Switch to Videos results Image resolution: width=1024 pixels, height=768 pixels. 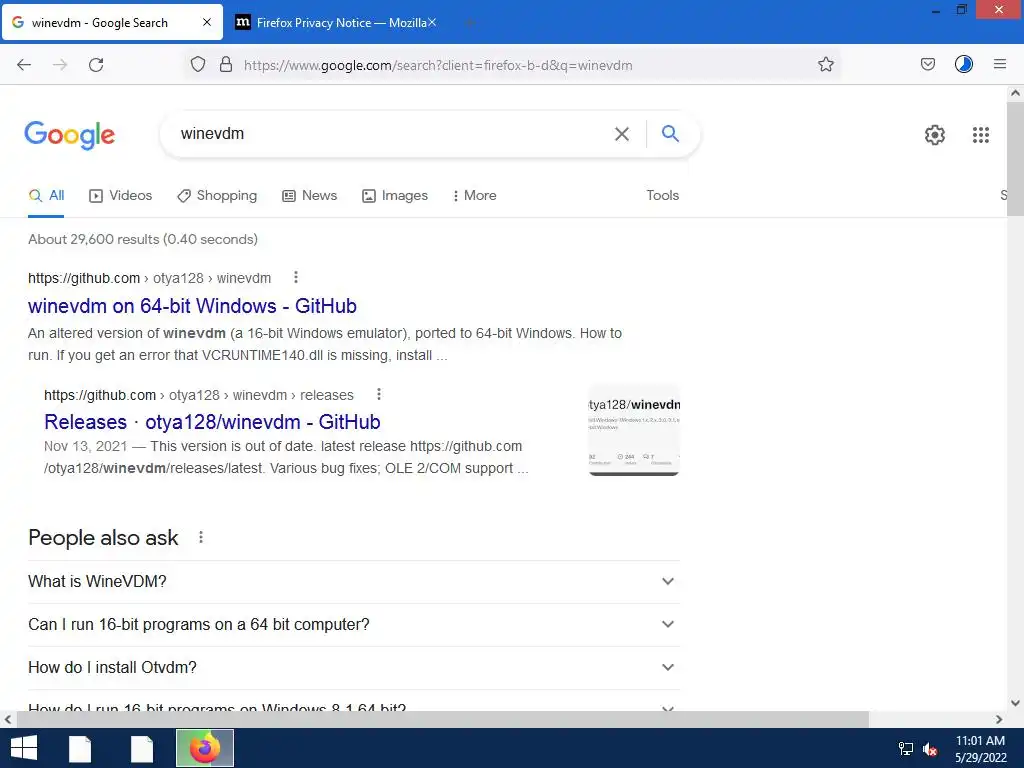point(120,195)
